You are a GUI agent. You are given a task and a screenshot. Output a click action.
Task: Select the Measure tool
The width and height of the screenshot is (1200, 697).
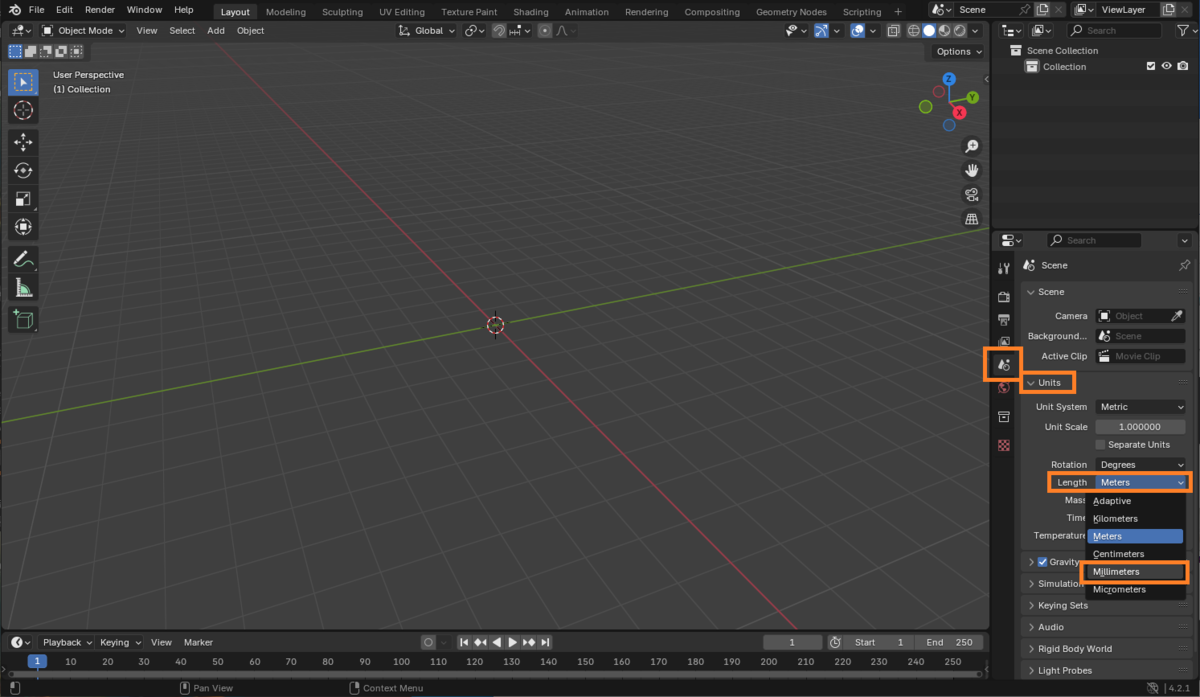coord(24,288)
